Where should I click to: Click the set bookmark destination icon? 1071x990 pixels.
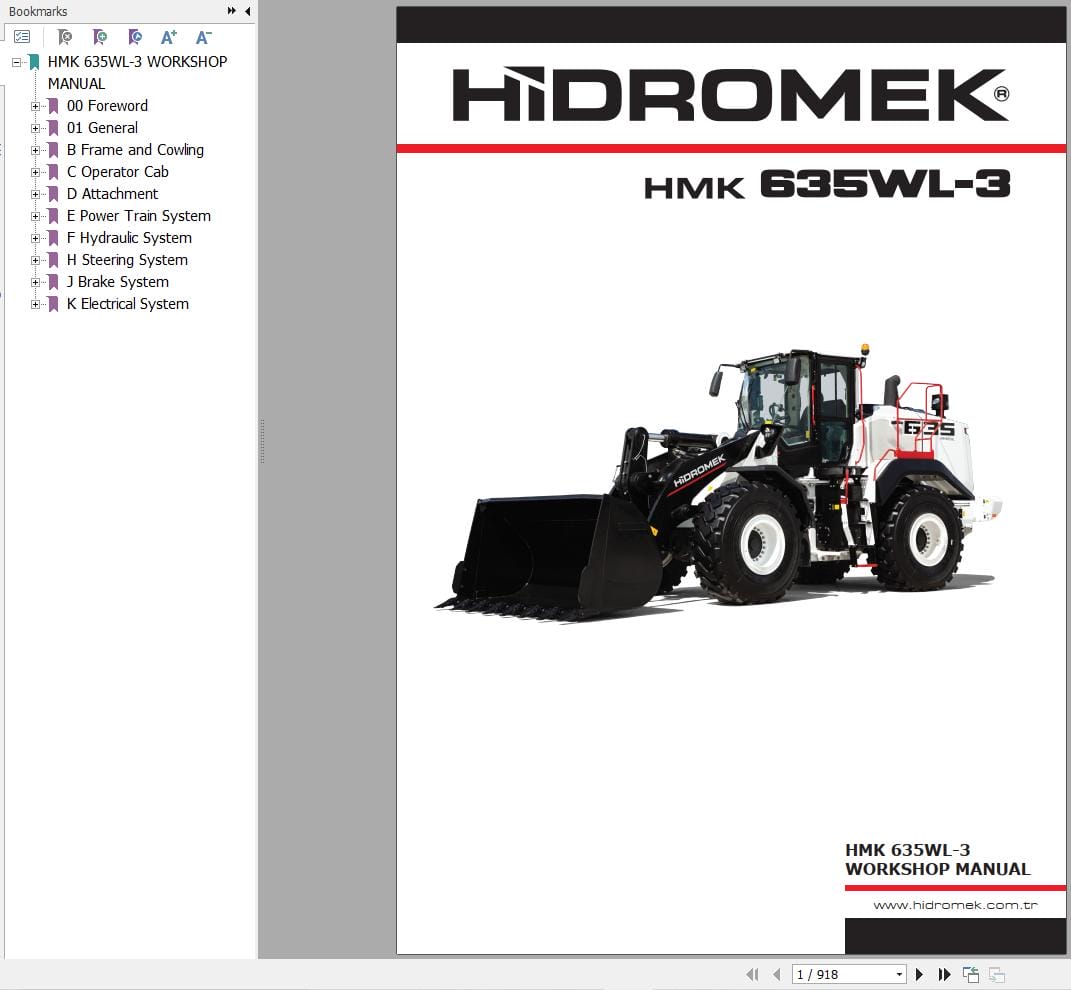[135, 37]
